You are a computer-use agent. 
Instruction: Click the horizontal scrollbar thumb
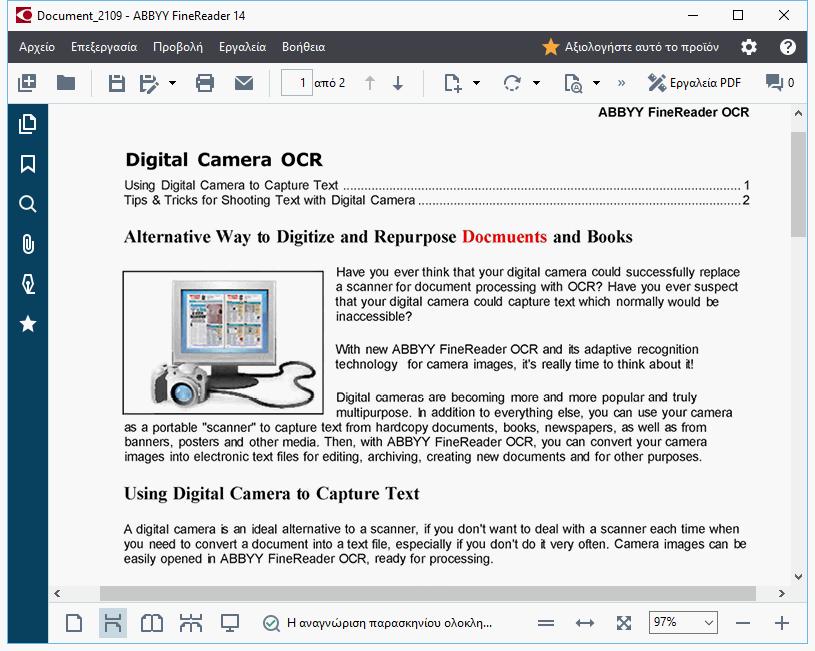pyautogui.click(x=428, y=593)
